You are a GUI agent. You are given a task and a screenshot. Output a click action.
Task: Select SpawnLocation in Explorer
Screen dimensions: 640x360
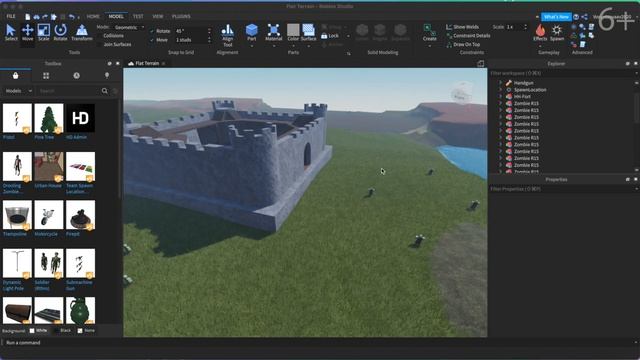tap(530, 90)
